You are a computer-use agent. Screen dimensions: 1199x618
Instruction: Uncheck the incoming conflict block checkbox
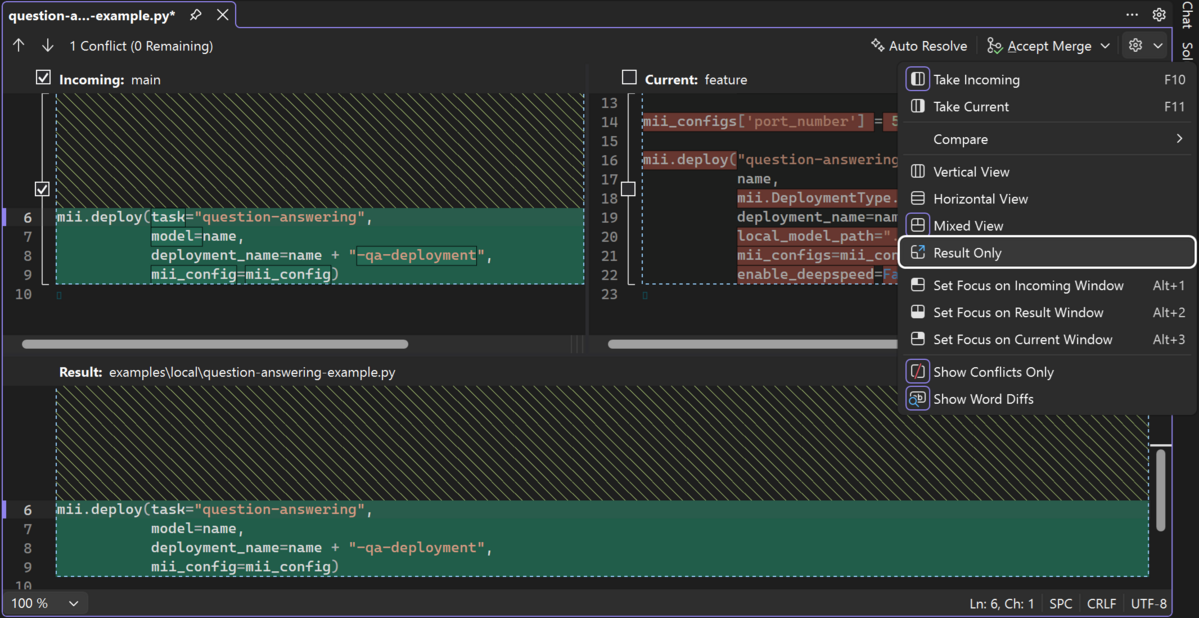click(x=43, y=188)
